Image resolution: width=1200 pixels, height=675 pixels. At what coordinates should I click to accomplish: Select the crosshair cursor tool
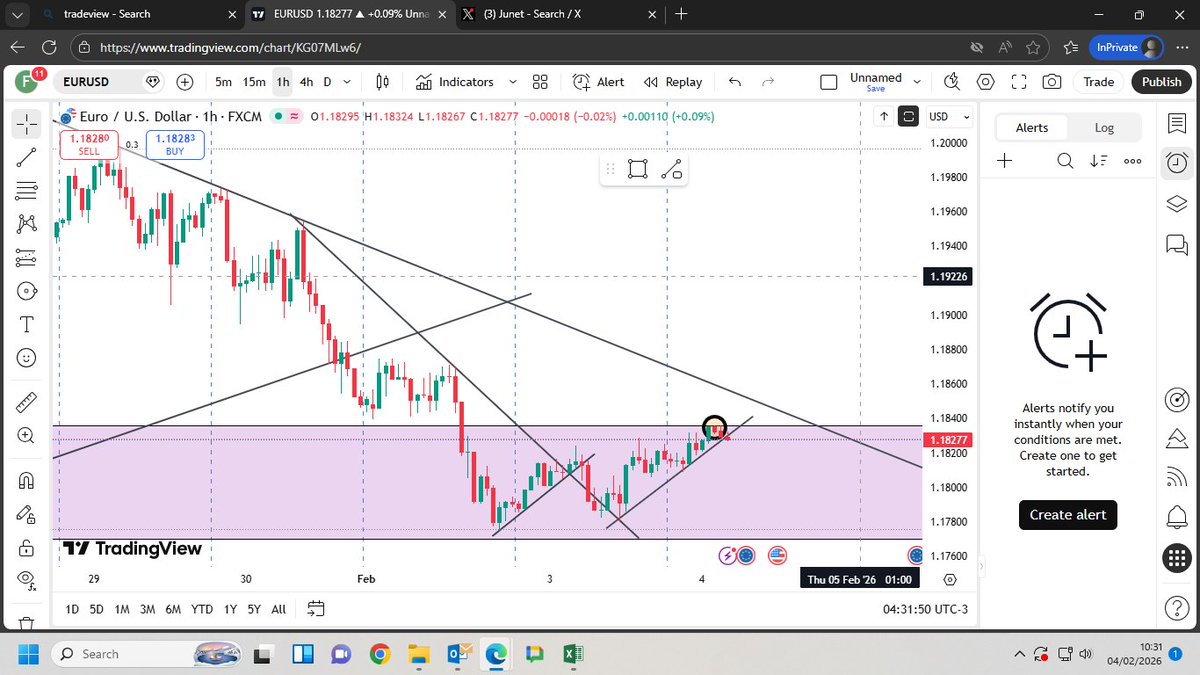(27, 124)
